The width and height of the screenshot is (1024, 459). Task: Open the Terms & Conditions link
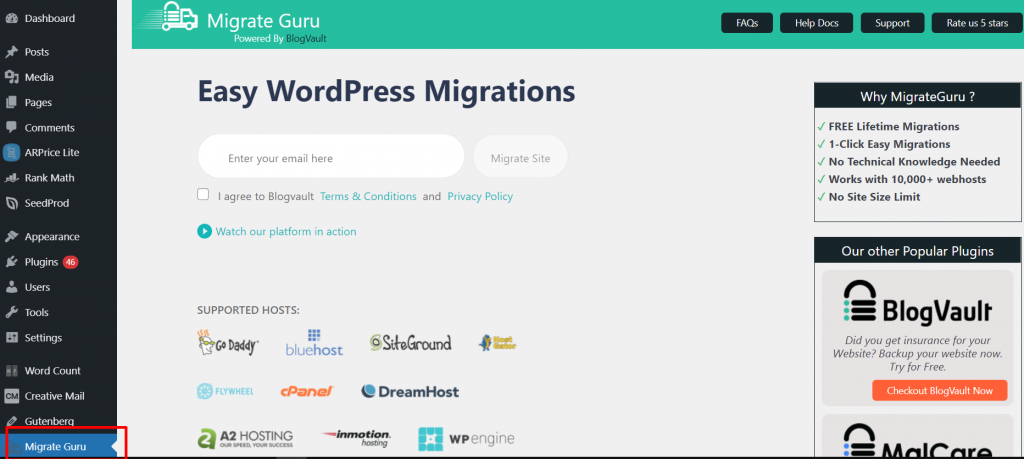click(368, 196)
